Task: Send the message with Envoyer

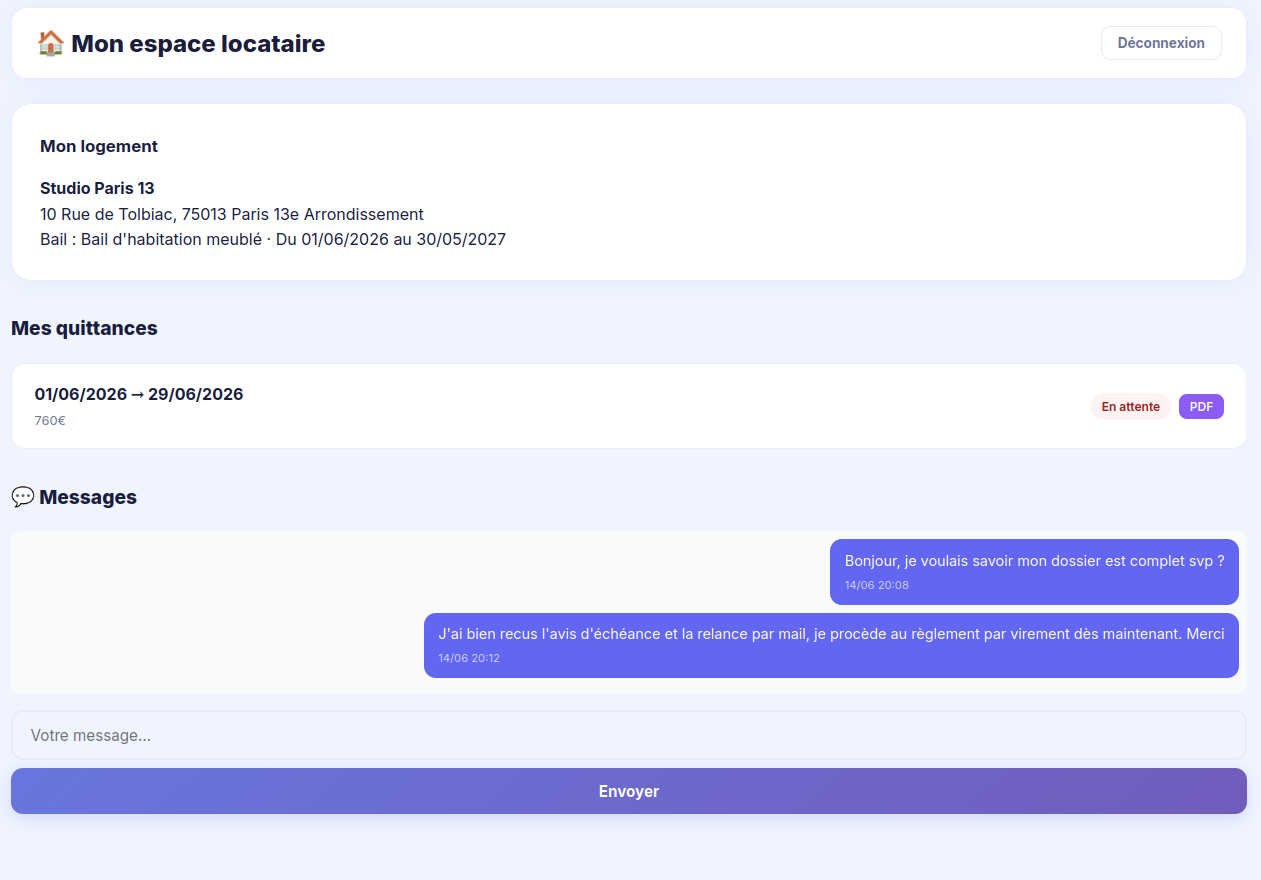Action: tap(629, 791)
